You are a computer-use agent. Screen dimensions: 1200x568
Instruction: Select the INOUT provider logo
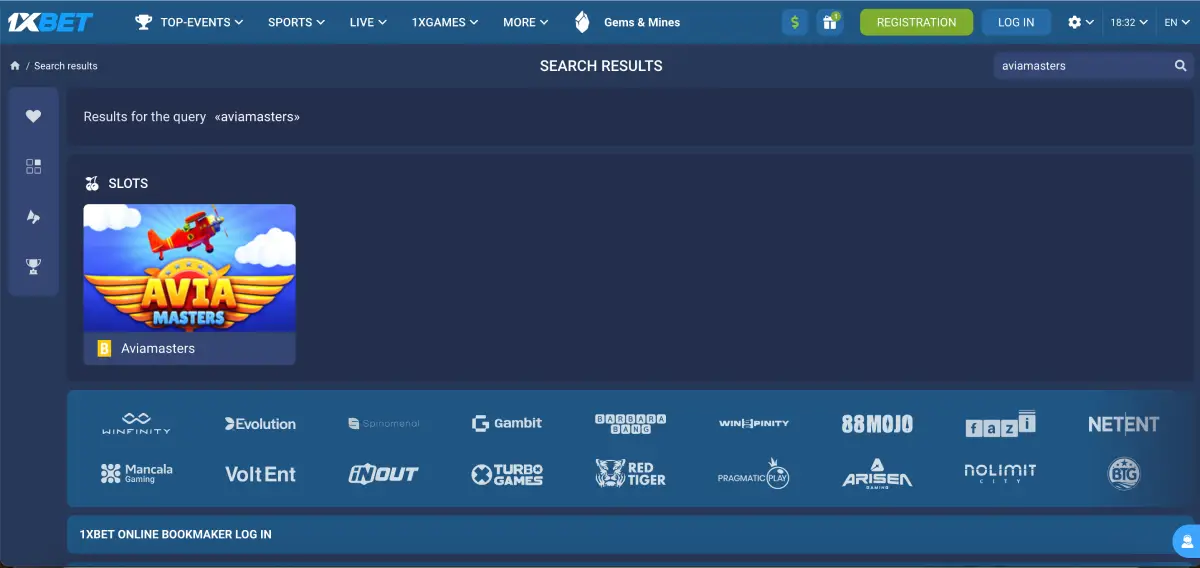coord(383,474)
